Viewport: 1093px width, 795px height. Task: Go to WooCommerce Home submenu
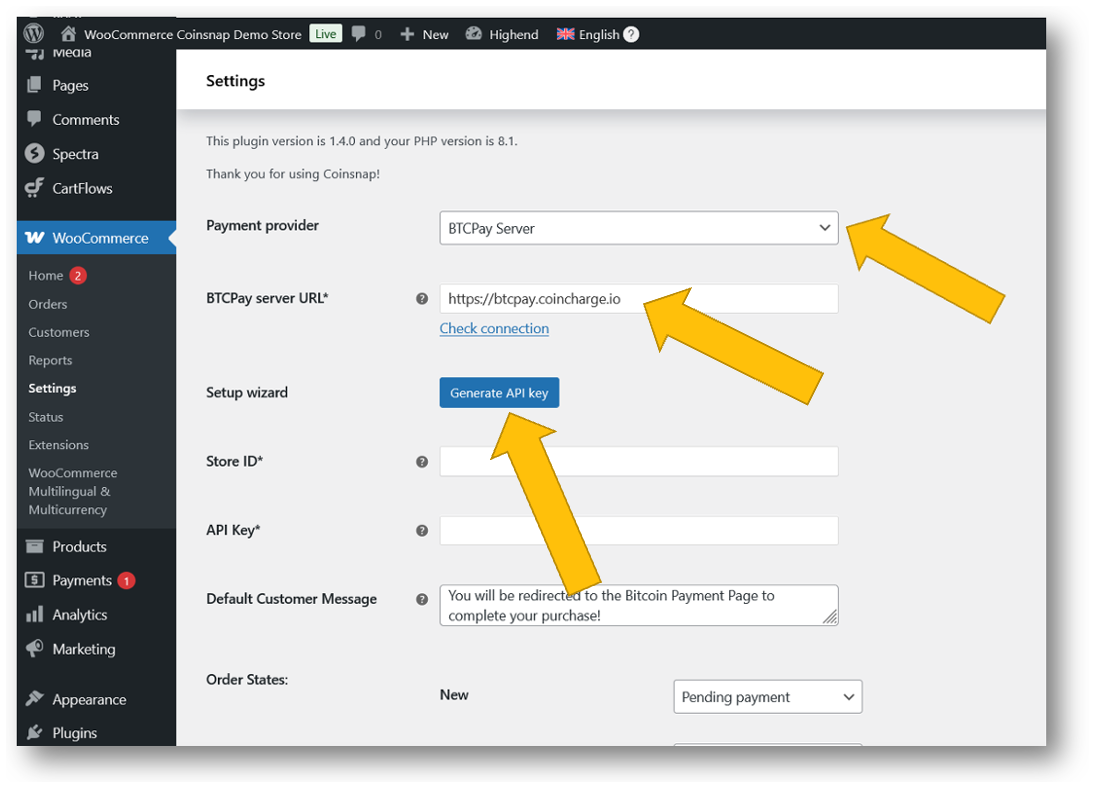click(46, 275)
